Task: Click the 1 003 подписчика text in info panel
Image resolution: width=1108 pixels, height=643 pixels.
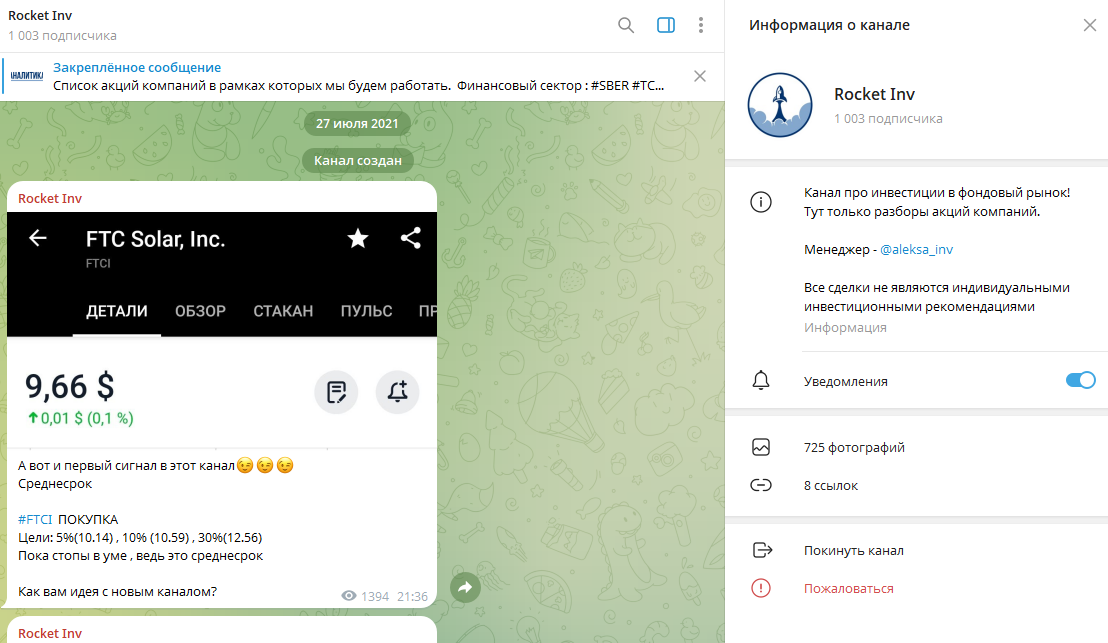Action: [x=888, y=119]
